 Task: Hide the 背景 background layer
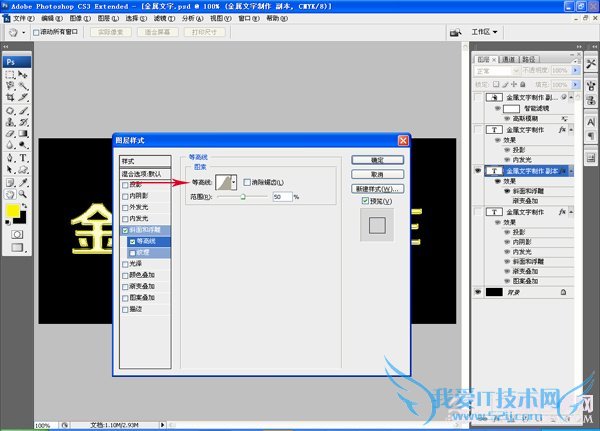[x=478, y=292]
